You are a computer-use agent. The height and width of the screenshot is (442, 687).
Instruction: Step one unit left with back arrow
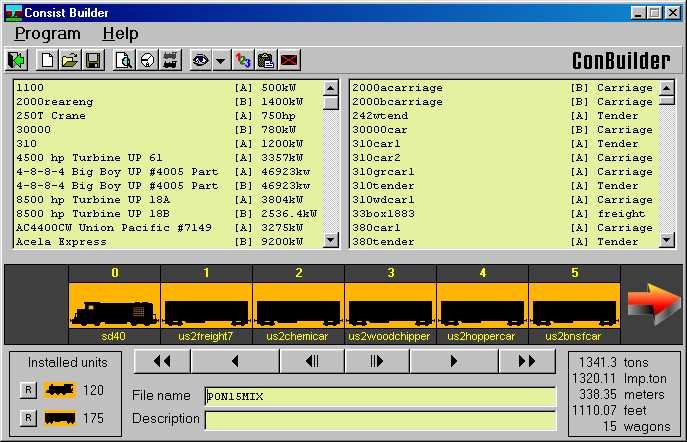click(x=235, y=361)
